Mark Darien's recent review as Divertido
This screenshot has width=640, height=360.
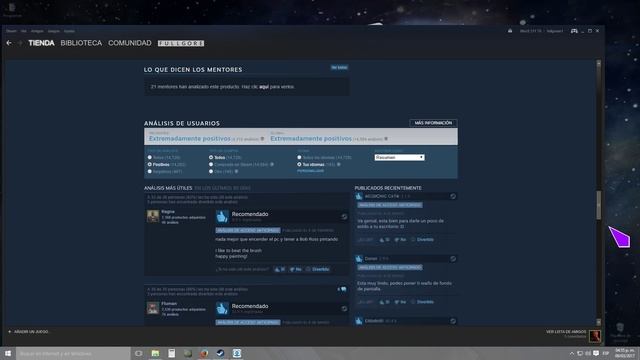coord(422,302)
